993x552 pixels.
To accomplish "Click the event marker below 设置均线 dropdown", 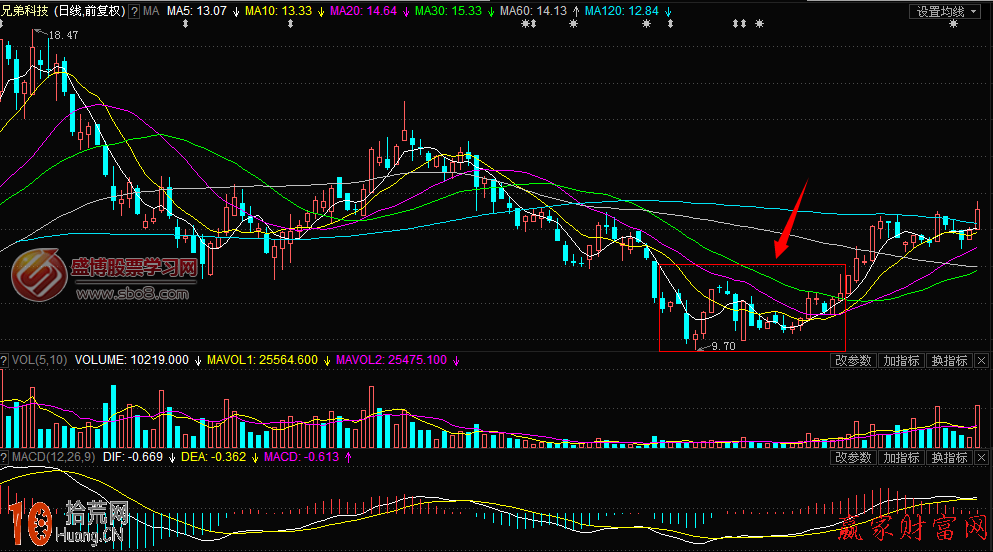I will tap(953, 24).
